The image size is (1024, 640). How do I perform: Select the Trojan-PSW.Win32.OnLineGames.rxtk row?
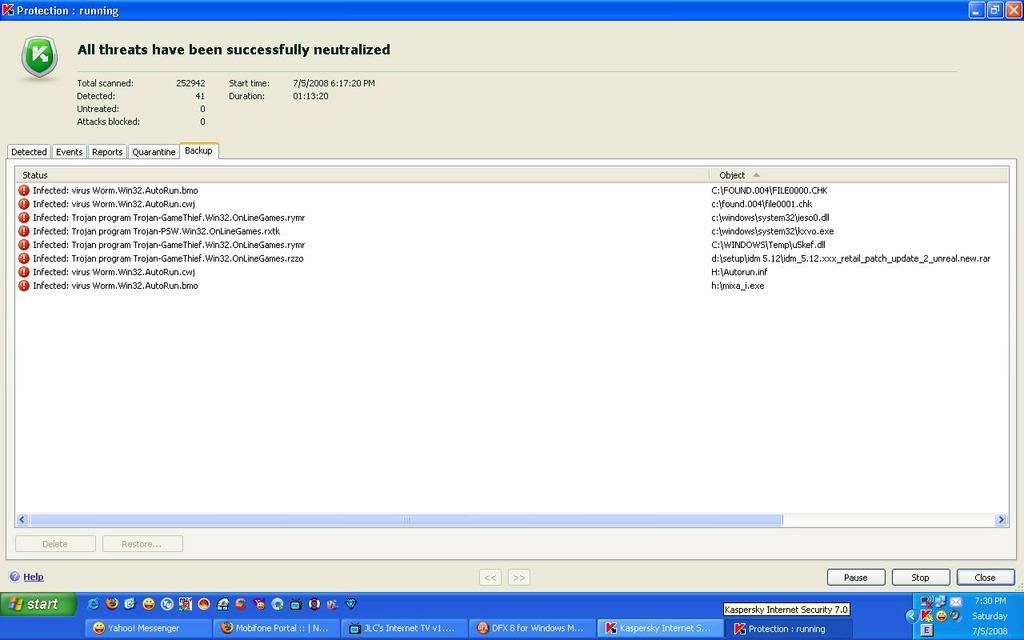512,231
